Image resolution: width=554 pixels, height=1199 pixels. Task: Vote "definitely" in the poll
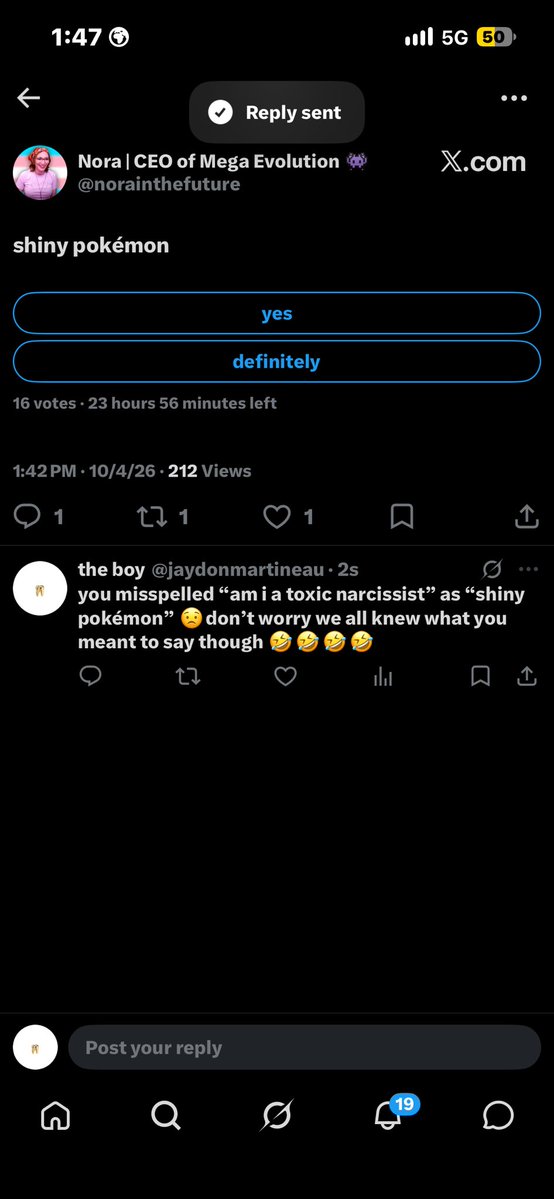click(x=277, y=362)
